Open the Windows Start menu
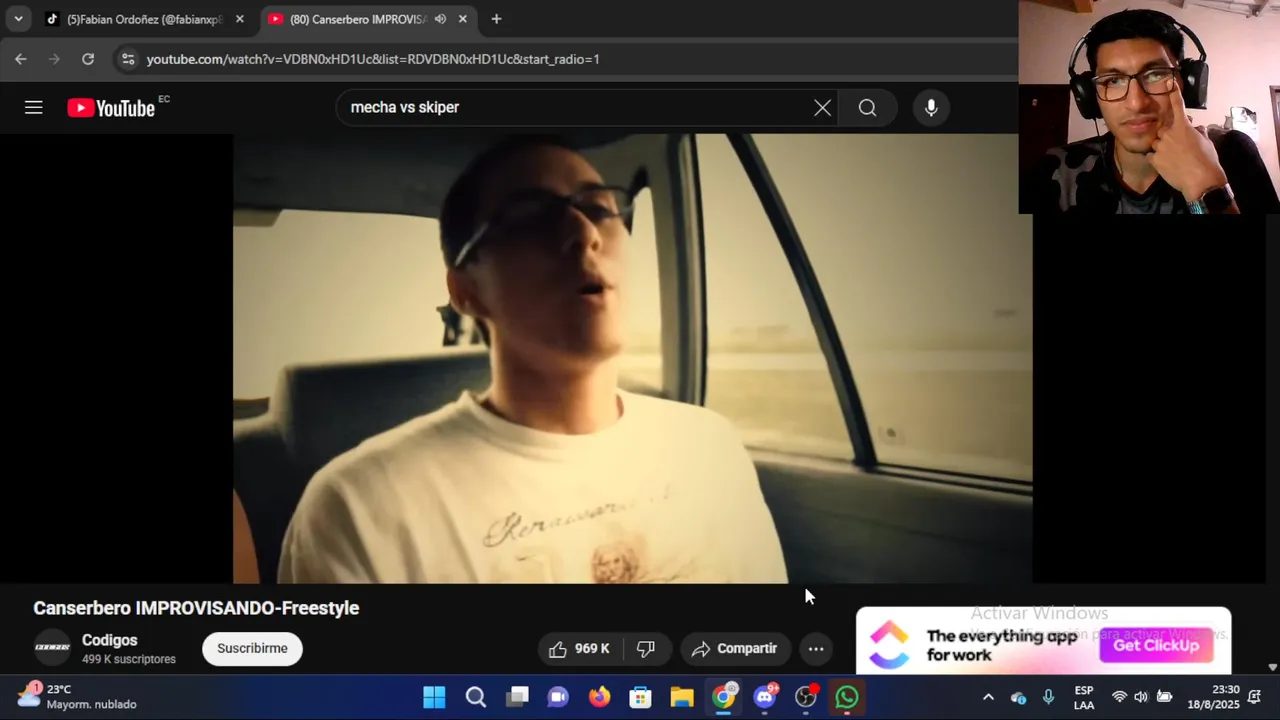This screenshot has width=1280, height=720. pos(434,697)
